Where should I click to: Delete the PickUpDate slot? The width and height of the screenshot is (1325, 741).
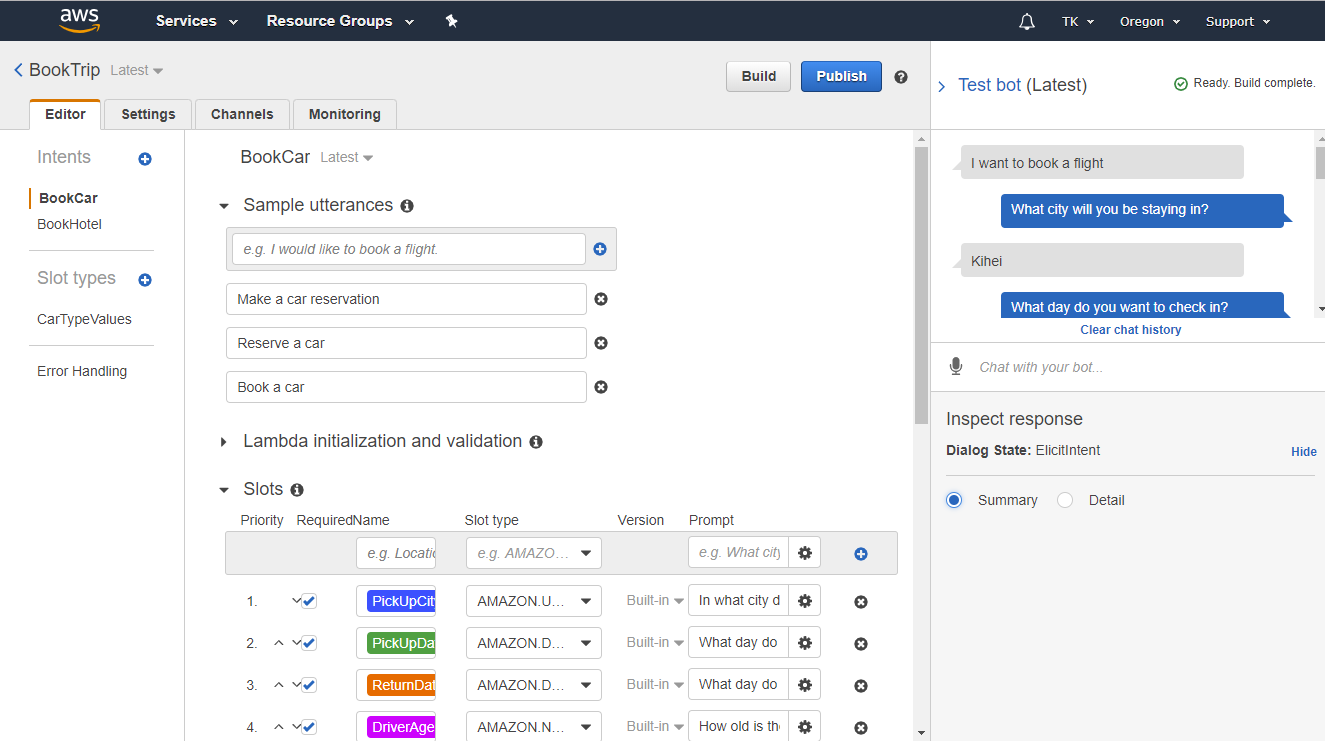(861, 644)
